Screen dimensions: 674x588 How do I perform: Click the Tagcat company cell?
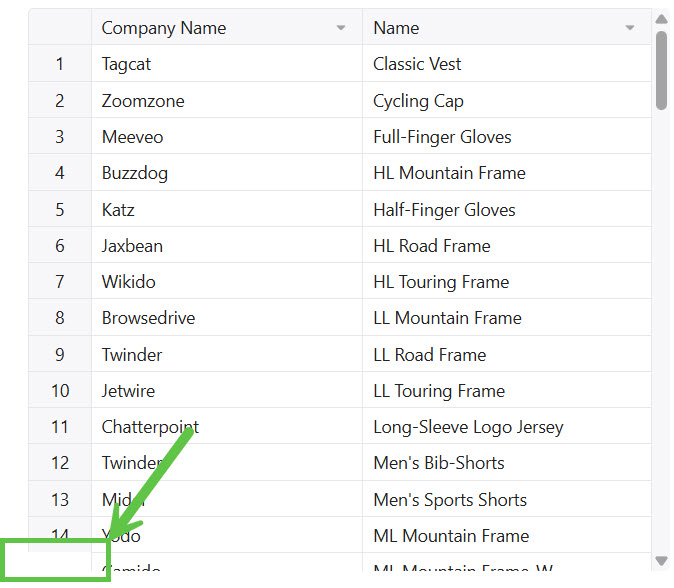(x=126, y=64)
